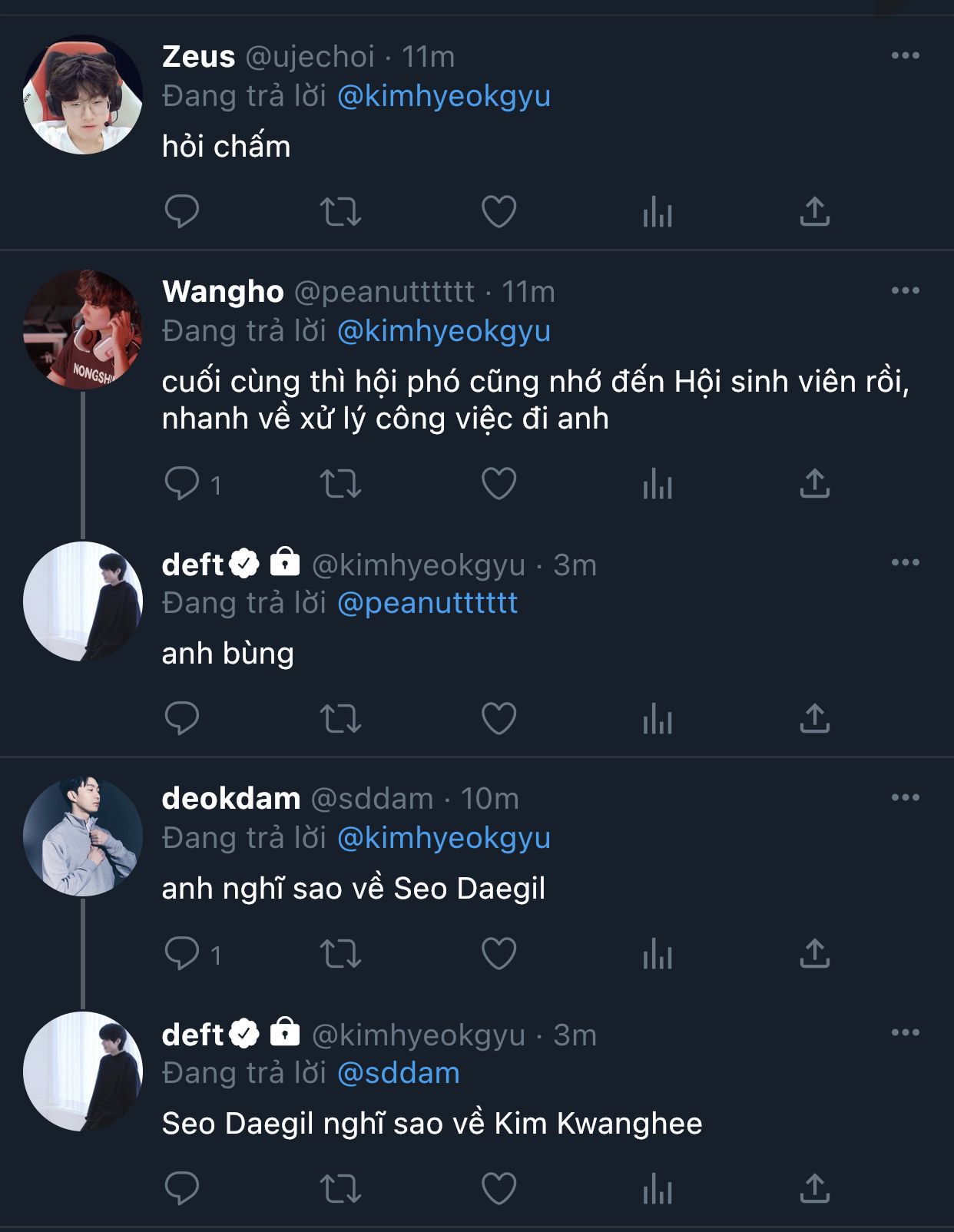Like Zeus's reply "hỏi chấm"
This screenshot has width=954, height=1232.
[x=499, y=212]
